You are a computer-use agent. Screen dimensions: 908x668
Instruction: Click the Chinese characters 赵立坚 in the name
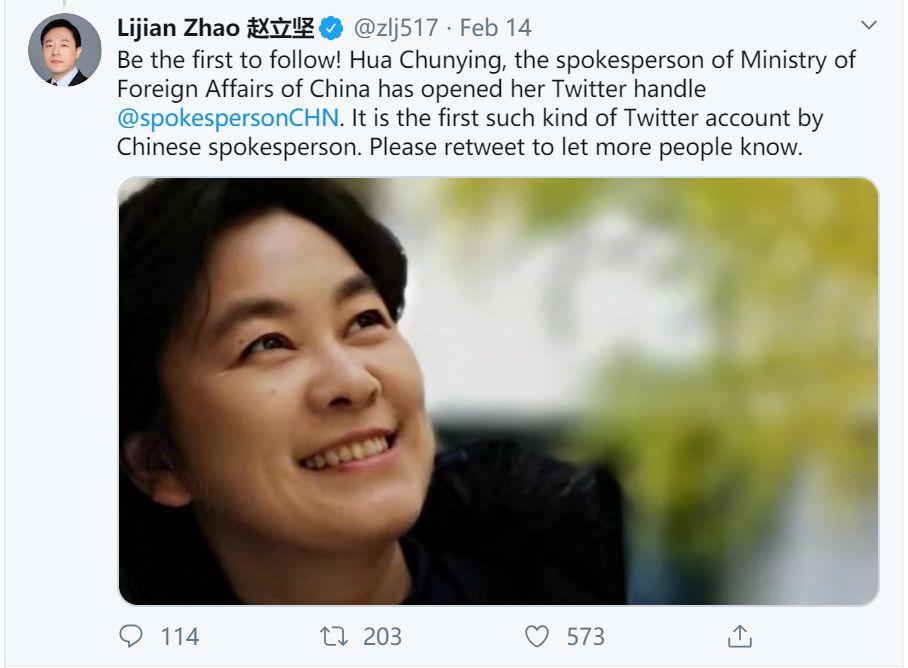pos(280,27)
